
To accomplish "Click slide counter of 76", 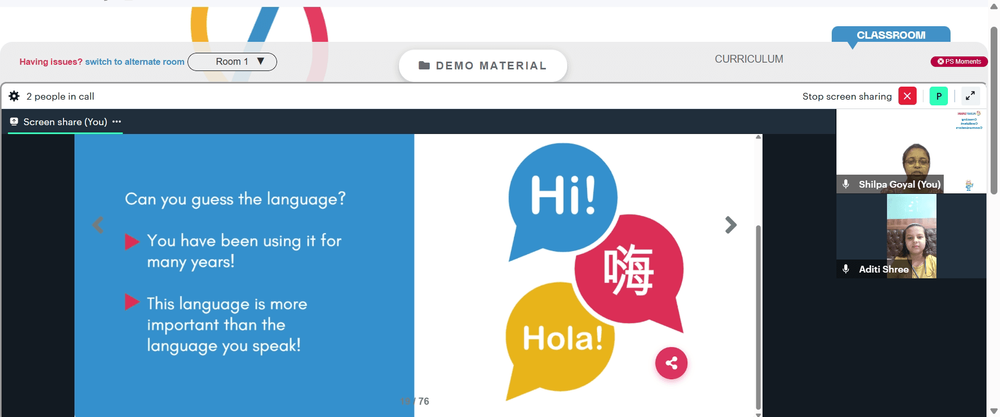I will [415, 401].
